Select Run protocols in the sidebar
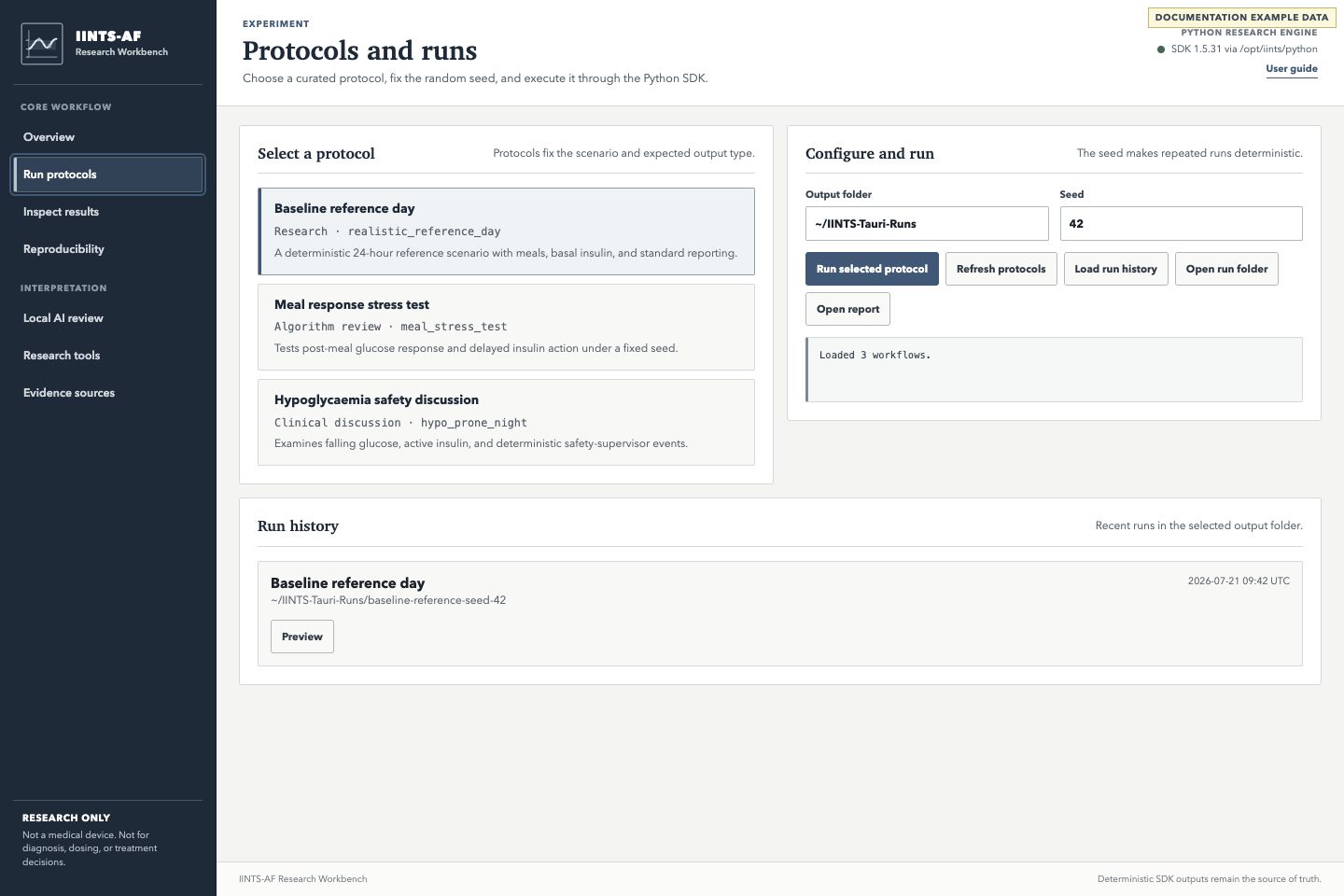The image size is (1344, 896). [x=108, y=175]
